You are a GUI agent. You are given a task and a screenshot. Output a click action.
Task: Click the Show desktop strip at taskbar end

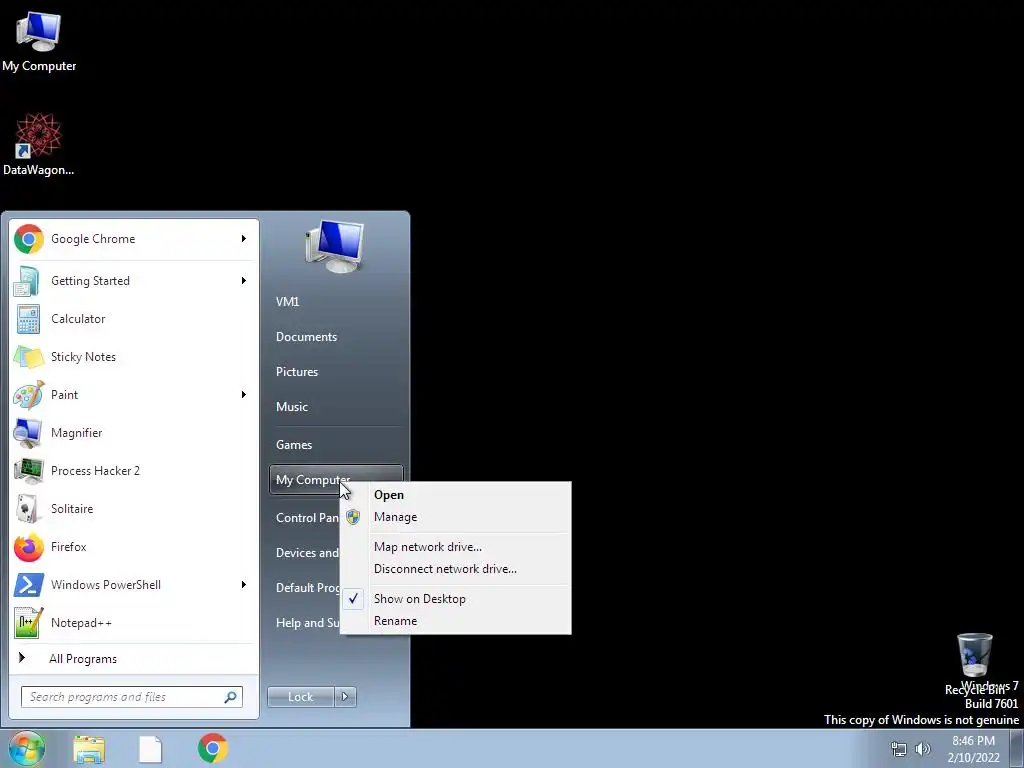click(1017, 748)
